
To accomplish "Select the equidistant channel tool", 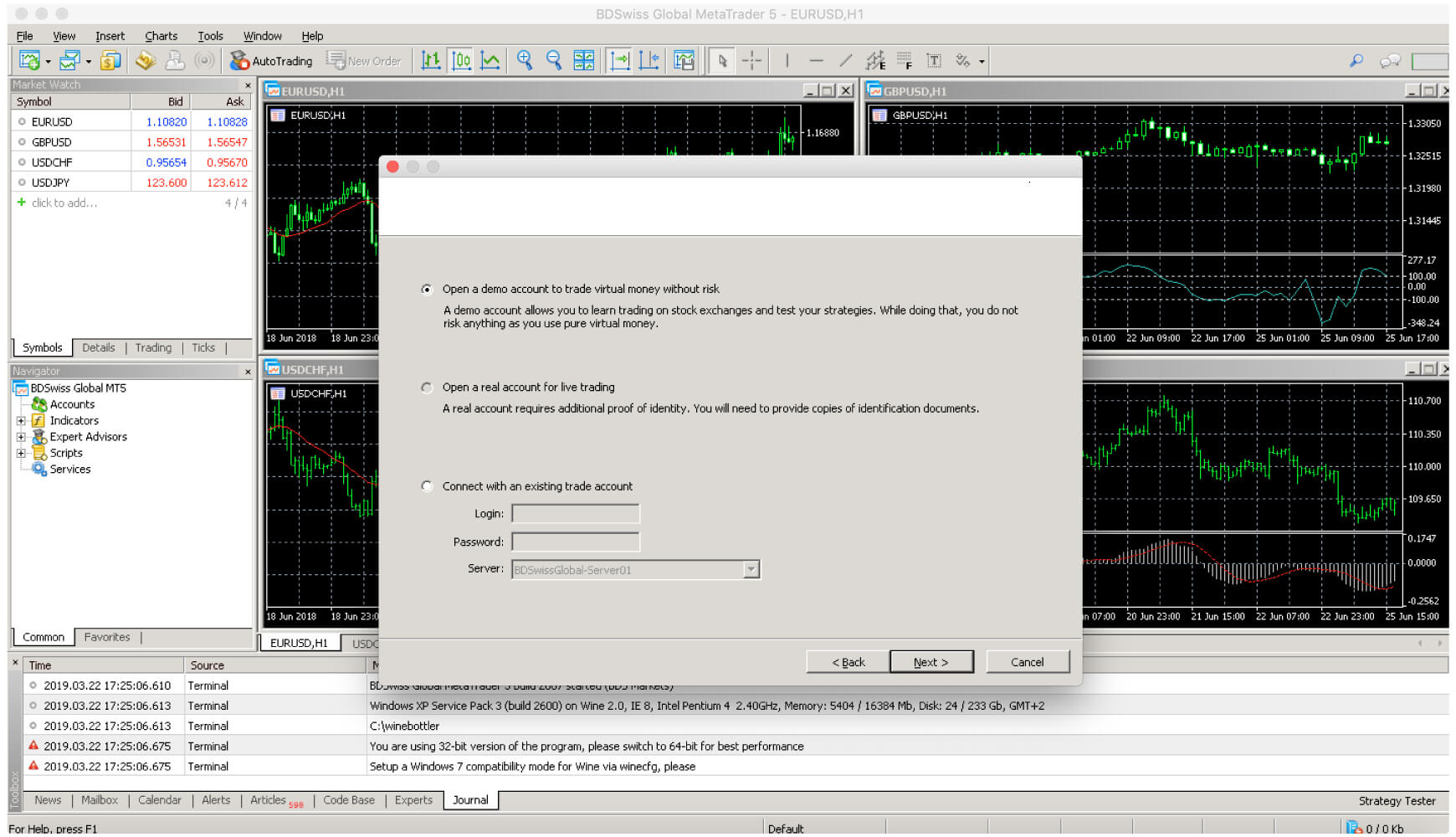I will click(875, 60).
